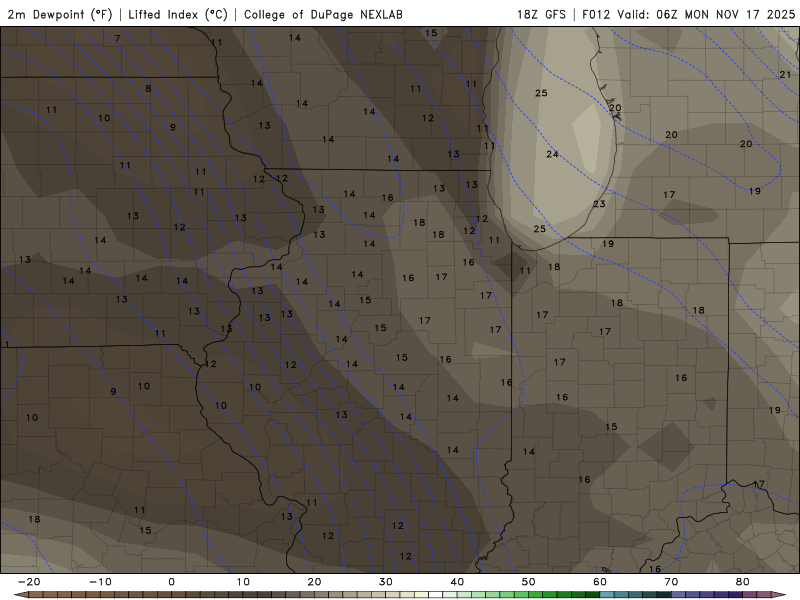Click the dewpoint value '21' on the map
The width and height of the screenshot is (800, 600).
(x=785, y=74)
